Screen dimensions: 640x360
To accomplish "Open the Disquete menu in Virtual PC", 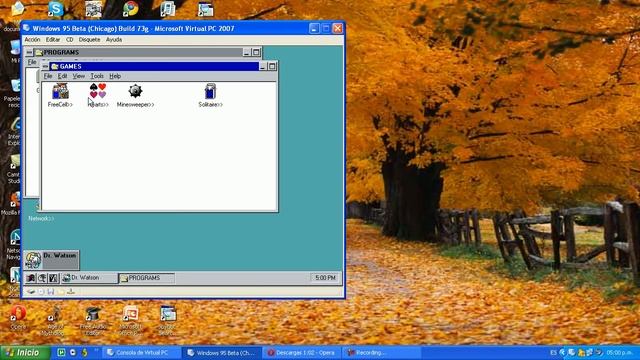I will (89, 40).
